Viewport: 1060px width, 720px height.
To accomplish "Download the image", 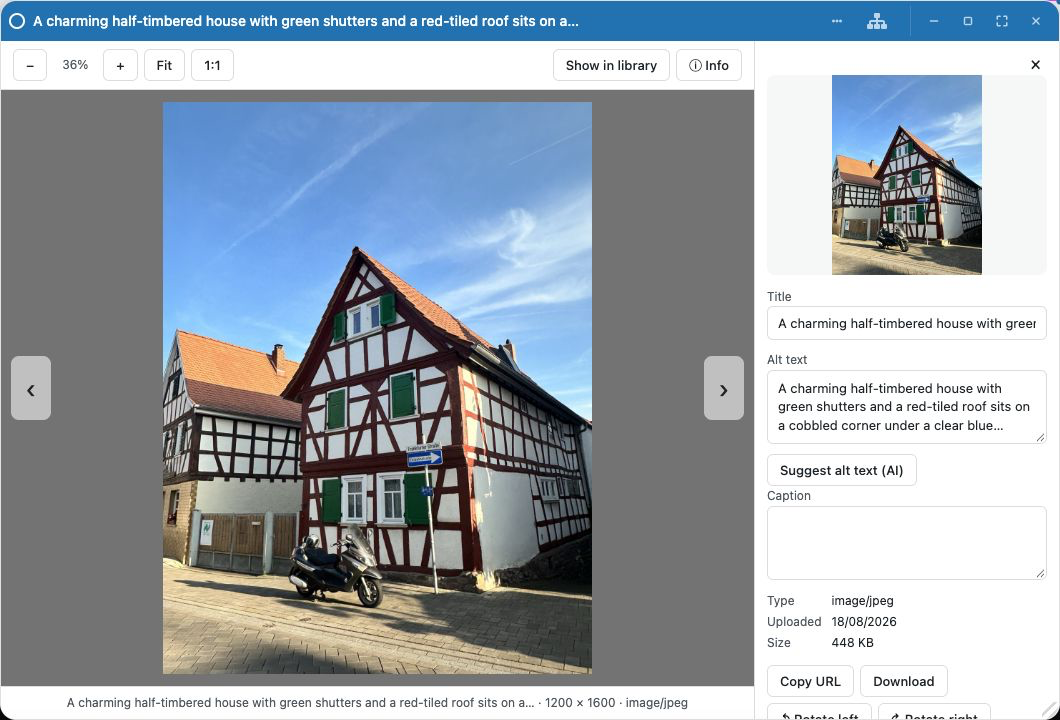I will click(903, 681).
